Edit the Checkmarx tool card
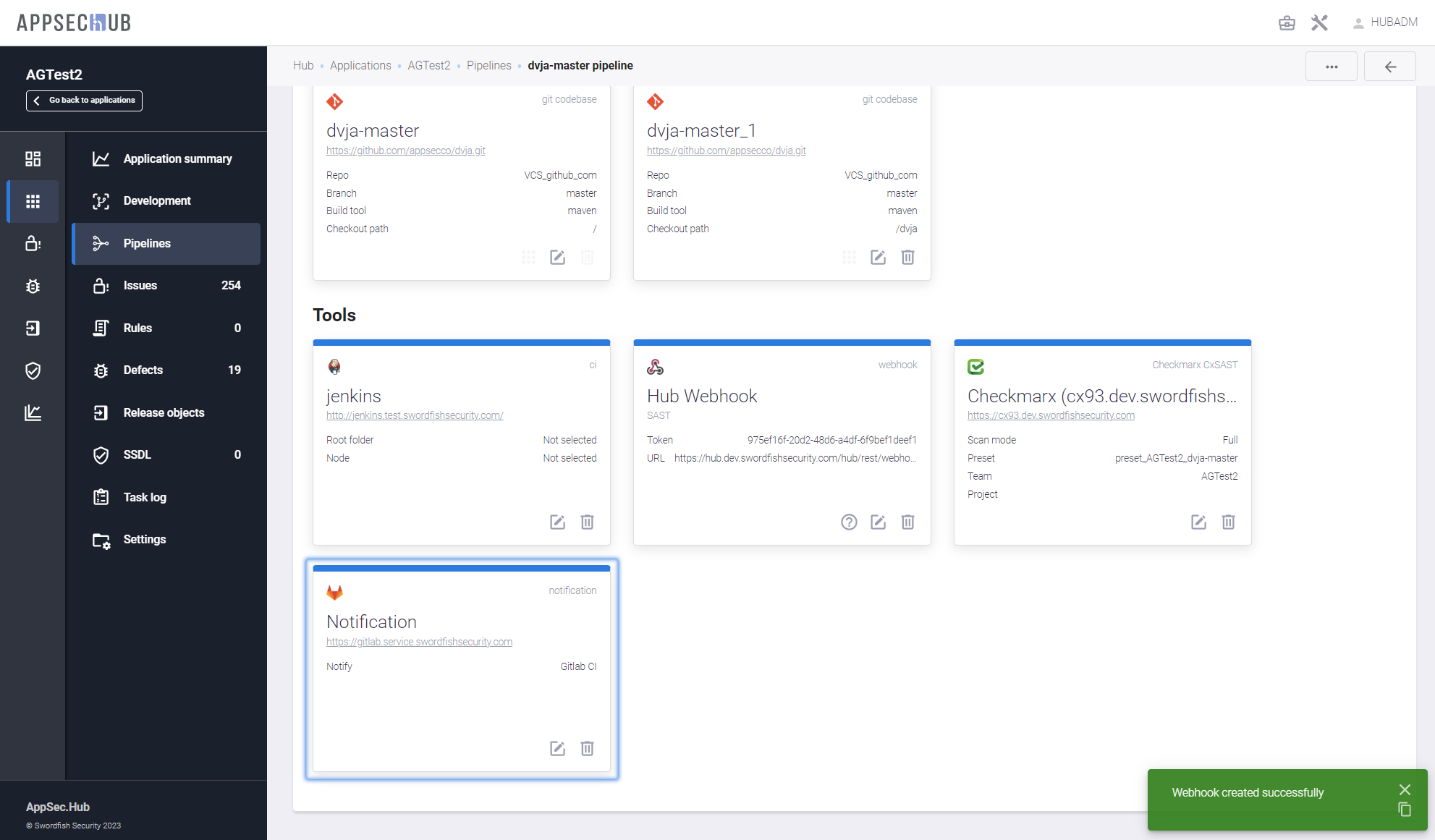This screenshot has width=1435, height=840. pyautogui.click(x=1198, y=522)
